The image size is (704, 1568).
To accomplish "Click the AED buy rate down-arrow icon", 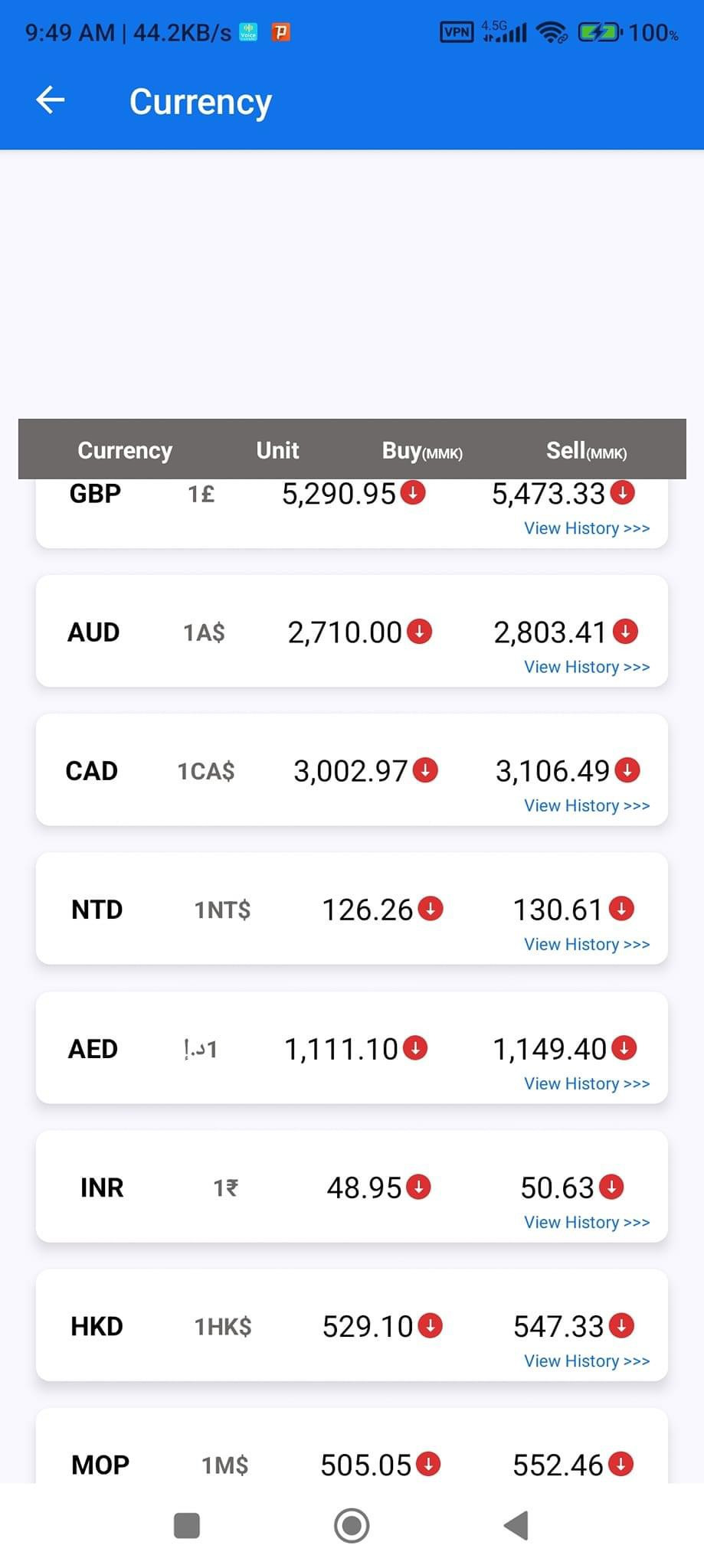I will [415, 1047].
